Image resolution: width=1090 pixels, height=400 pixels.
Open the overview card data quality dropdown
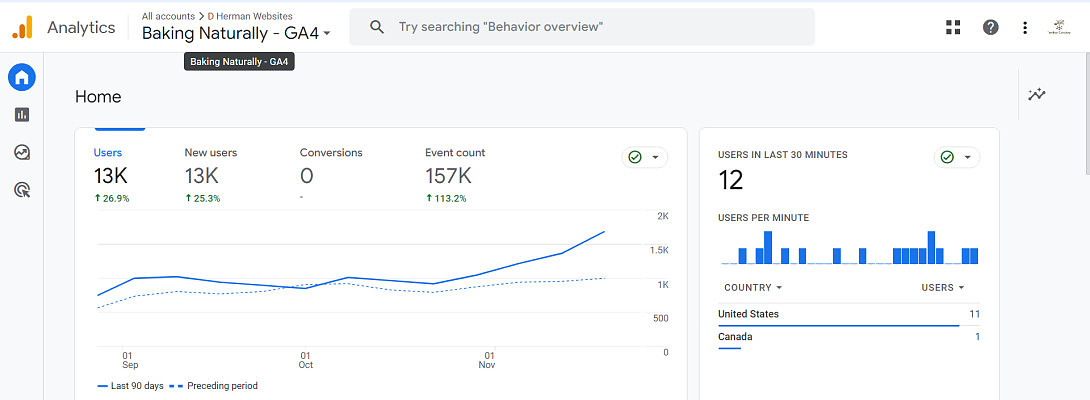click(x=645, y=157)
